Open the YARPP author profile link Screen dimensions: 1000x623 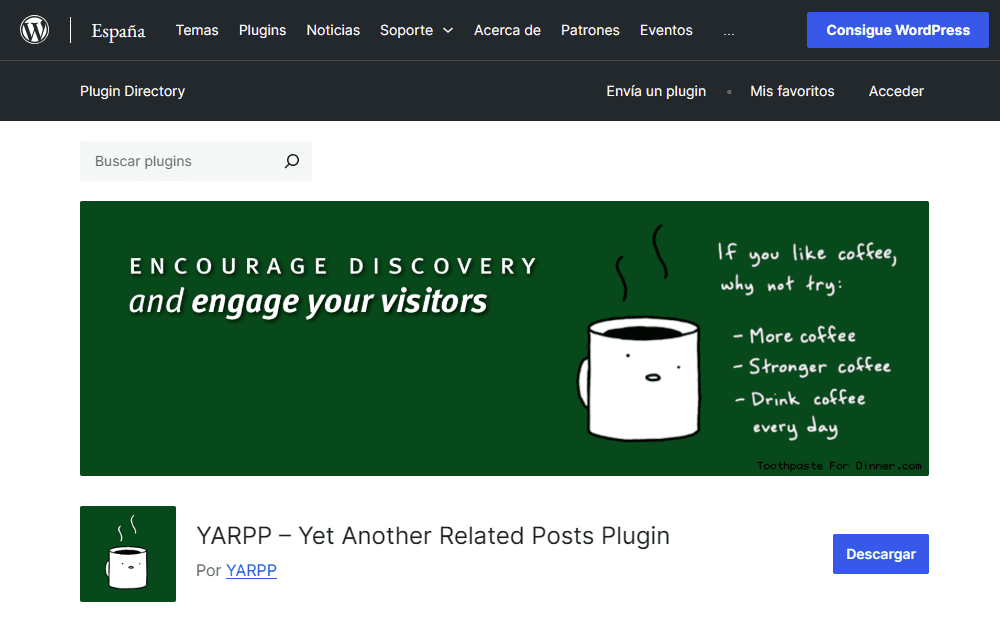(251, 570)
